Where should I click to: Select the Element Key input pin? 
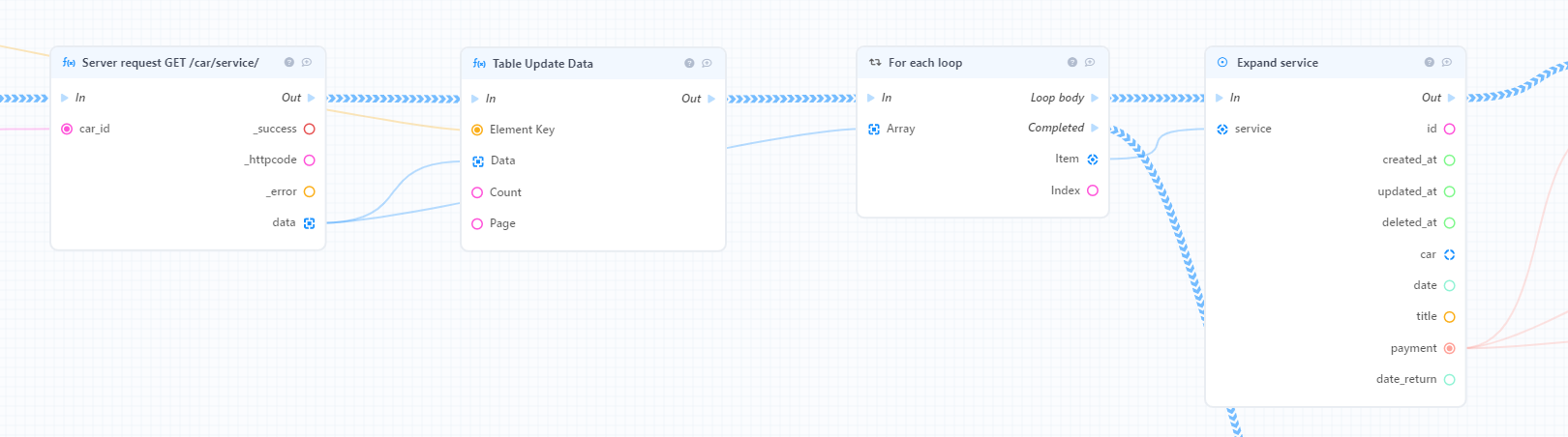pyautogui.click(x=477, y=130)
